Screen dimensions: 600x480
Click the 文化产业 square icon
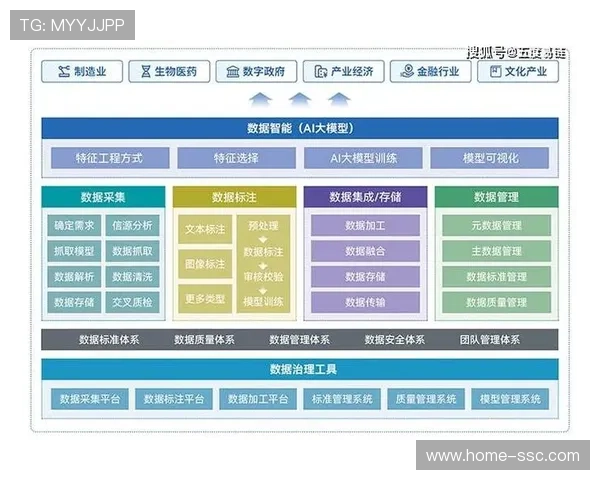tap(496, 71)
